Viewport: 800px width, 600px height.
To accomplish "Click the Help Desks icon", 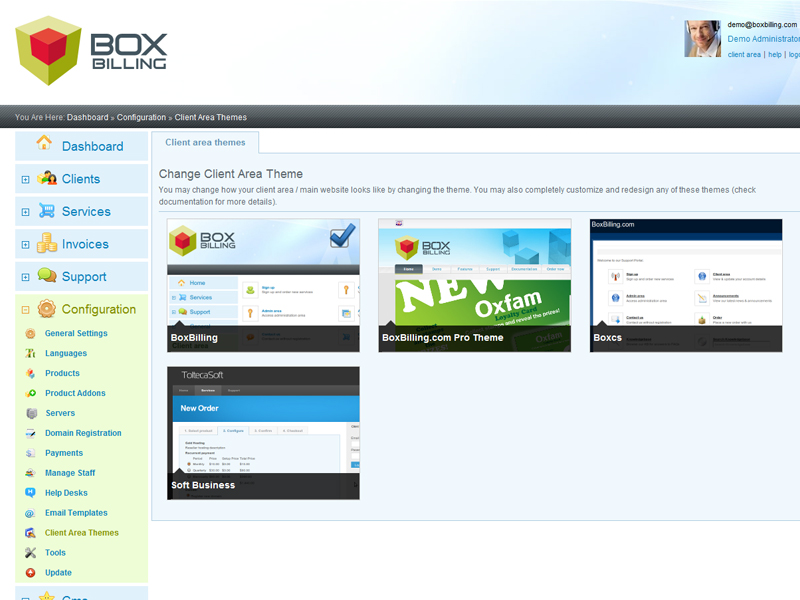I will coord(31,492).
